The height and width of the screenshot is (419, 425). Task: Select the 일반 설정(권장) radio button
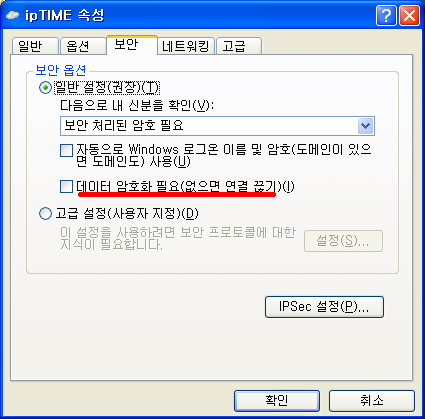45,88
